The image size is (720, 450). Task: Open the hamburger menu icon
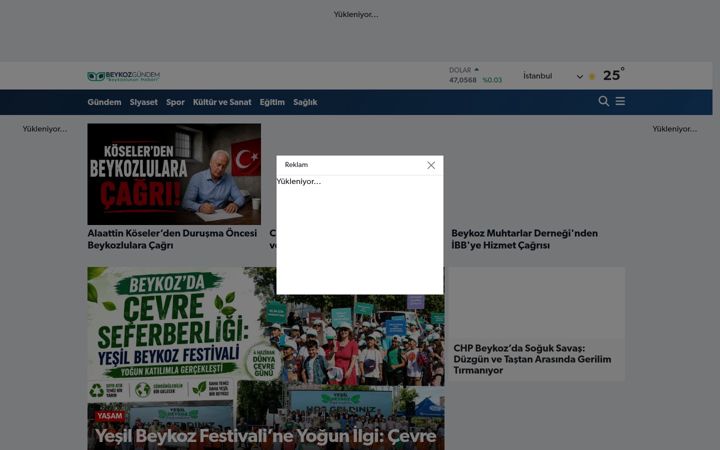(x=620, y=101)
